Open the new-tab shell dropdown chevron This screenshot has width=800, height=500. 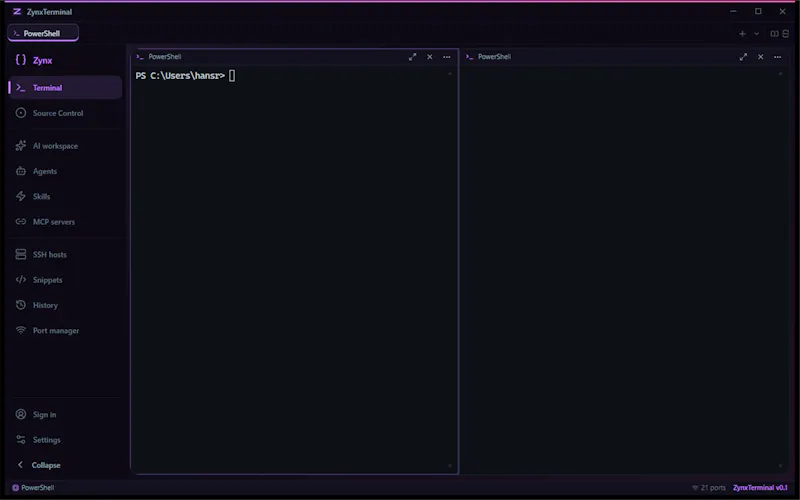tap(757, 34)
